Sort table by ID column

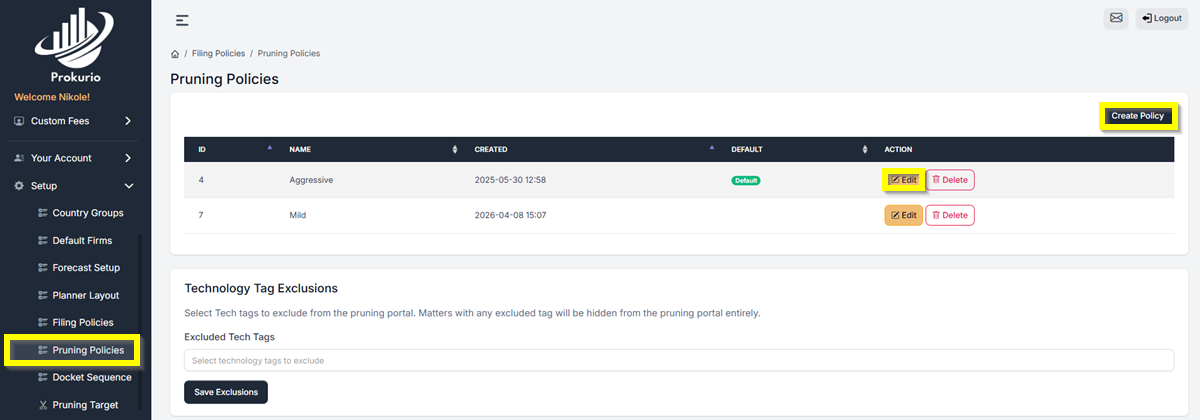coord(269,149)
